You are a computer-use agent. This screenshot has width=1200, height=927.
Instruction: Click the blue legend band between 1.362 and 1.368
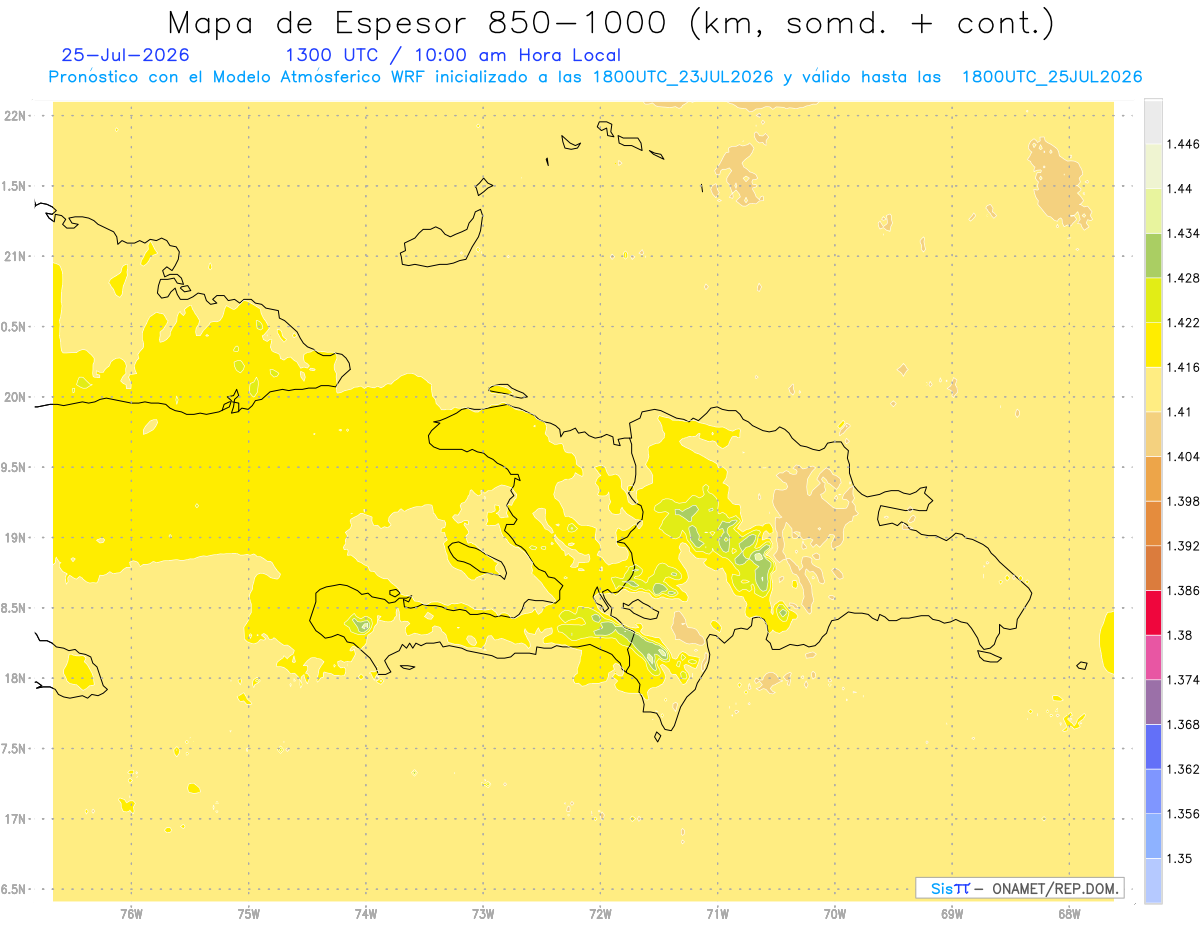click(1152, 747)
